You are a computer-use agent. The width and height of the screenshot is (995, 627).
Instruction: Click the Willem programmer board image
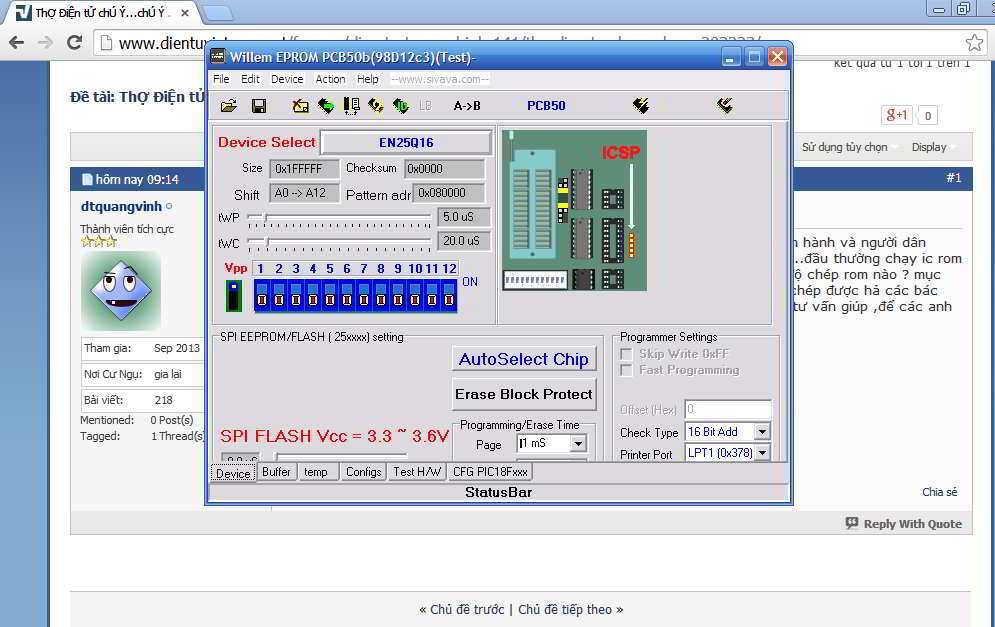pyautogui.click(x=574, y=210)
